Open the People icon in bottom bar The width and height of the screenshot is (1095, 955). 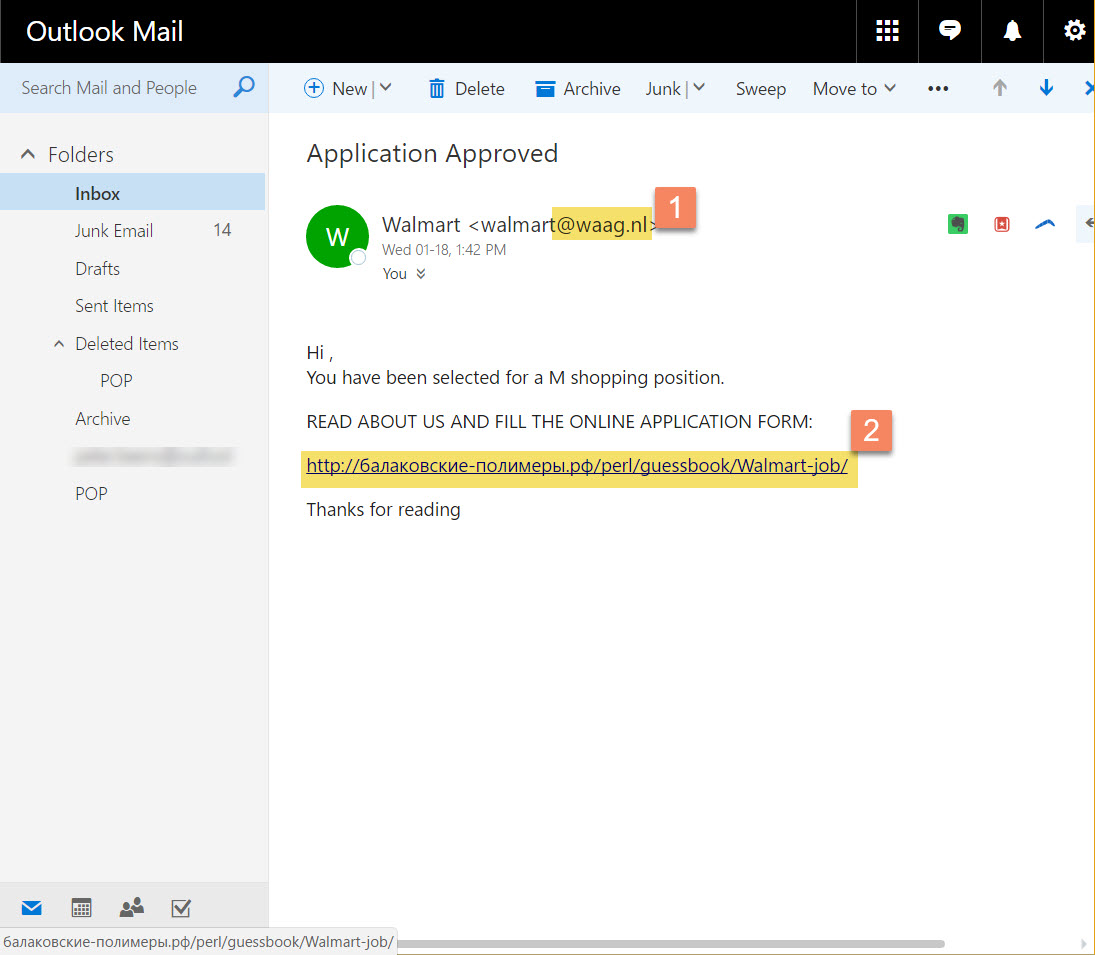(131, 908)
